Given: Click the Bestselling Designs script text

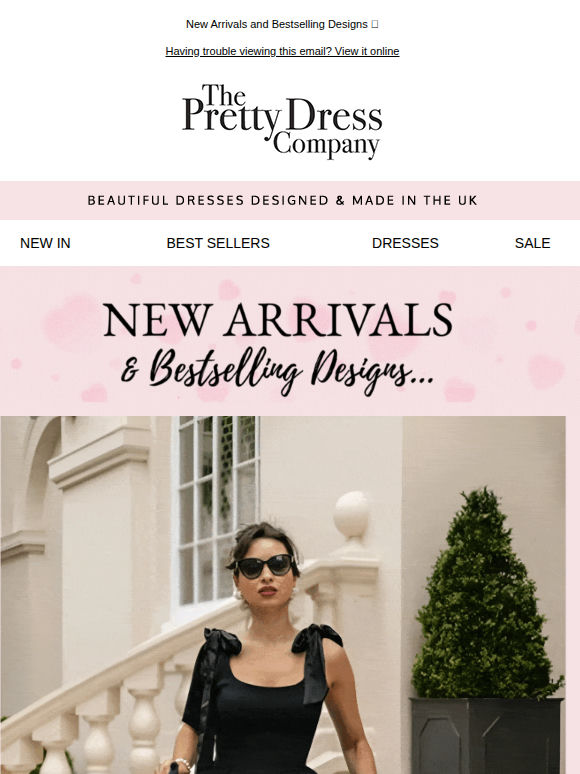Looking at the screenshot, I should (x=277, y=370).
